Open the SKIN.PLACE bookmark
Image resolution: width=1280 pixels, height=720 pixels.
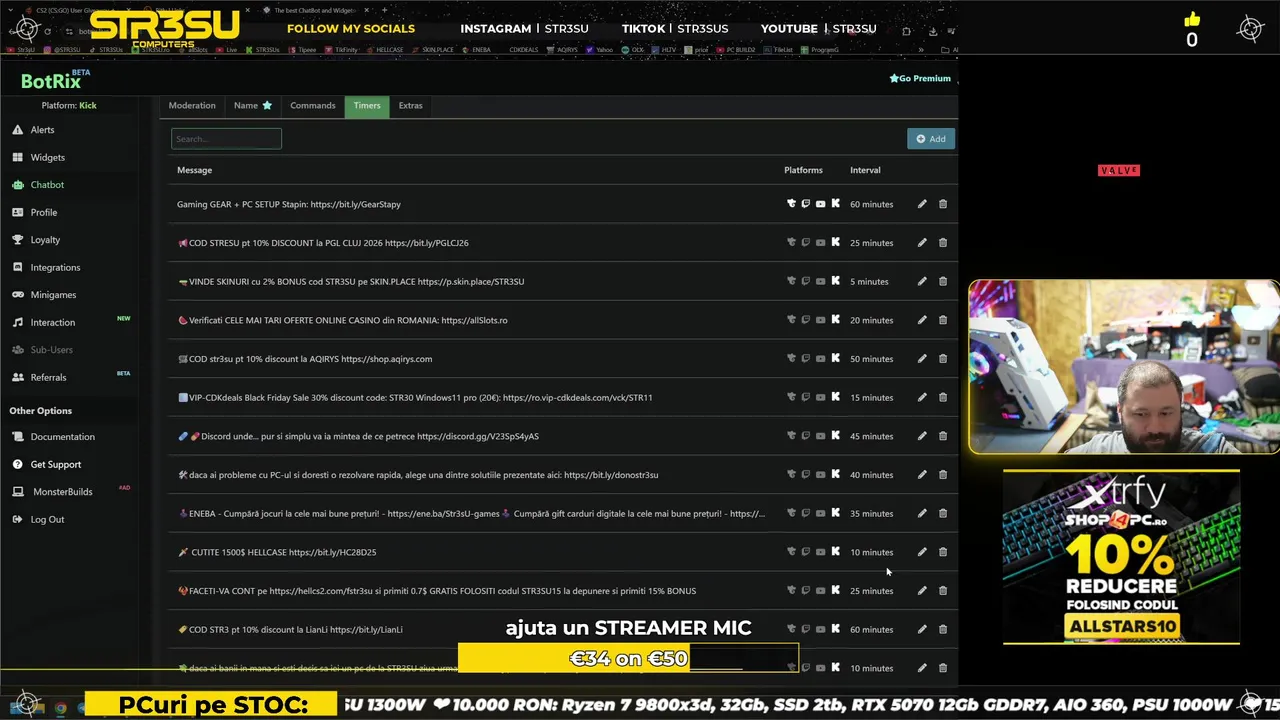pyautogui.click(x=434, y=49)
